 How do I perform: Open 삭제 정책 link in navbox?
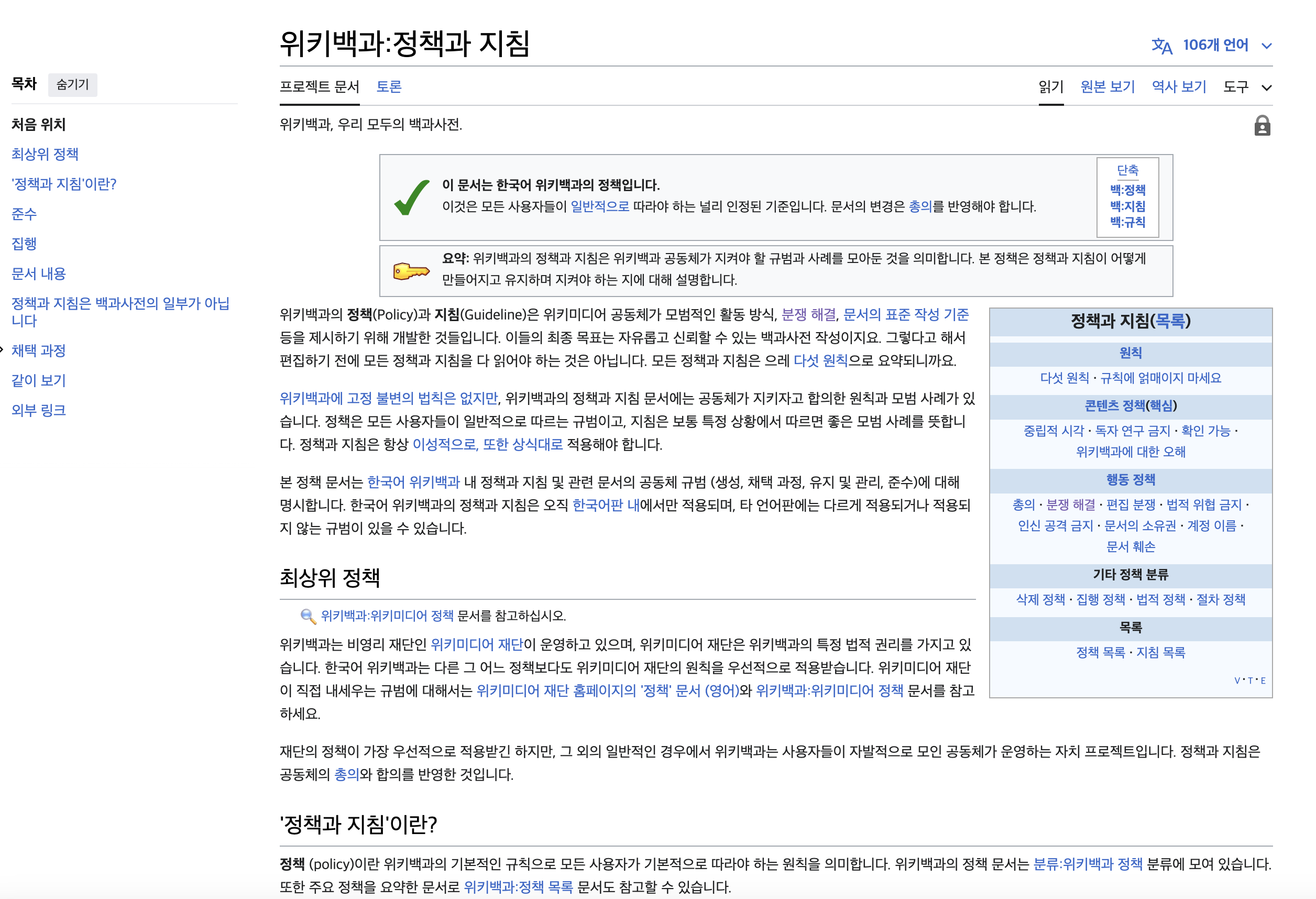[1040, 599]
